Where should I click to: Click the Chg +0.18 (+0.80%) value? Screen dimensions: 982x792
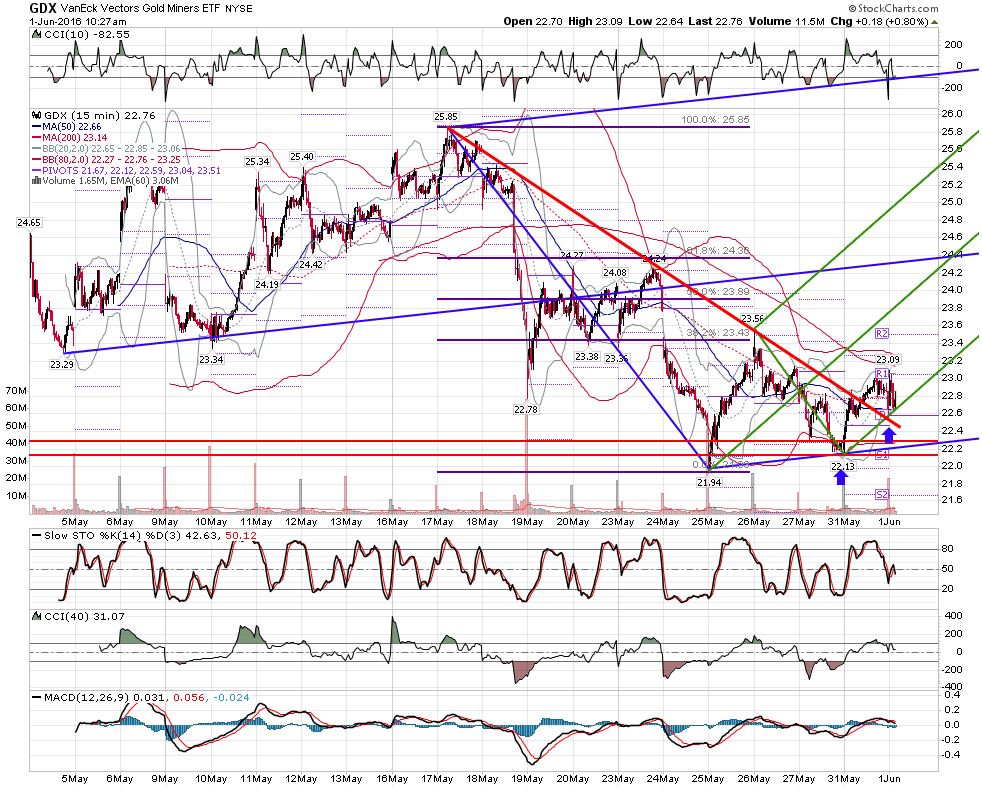880,21
